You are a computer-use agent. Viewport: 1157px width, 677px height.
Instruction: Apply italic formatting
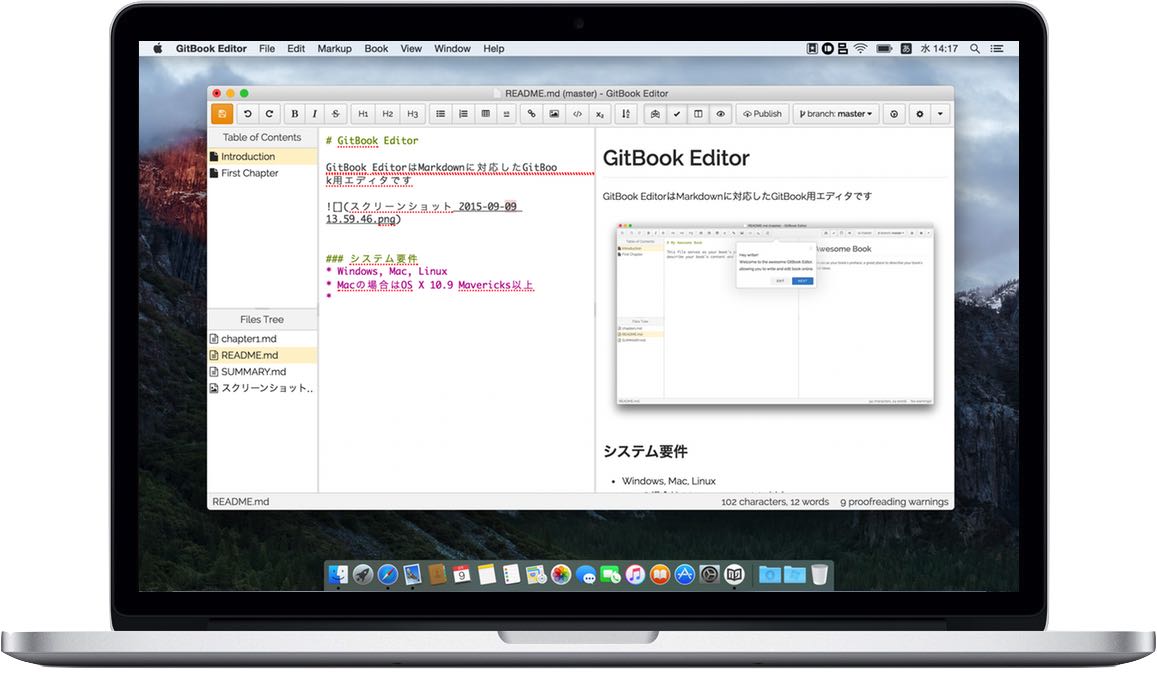pos(314,114)
